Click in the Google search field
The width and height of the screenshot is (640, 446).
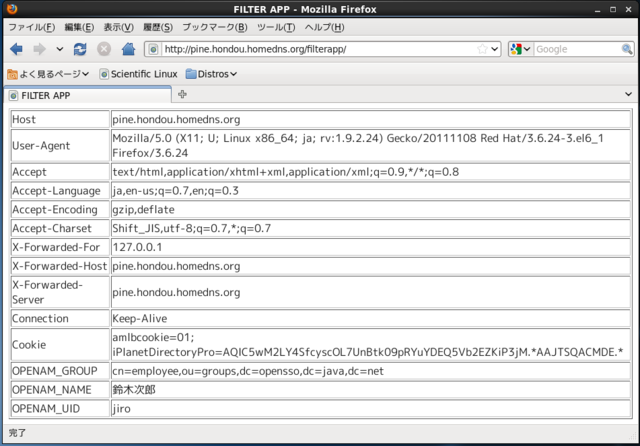coord(575,49)
